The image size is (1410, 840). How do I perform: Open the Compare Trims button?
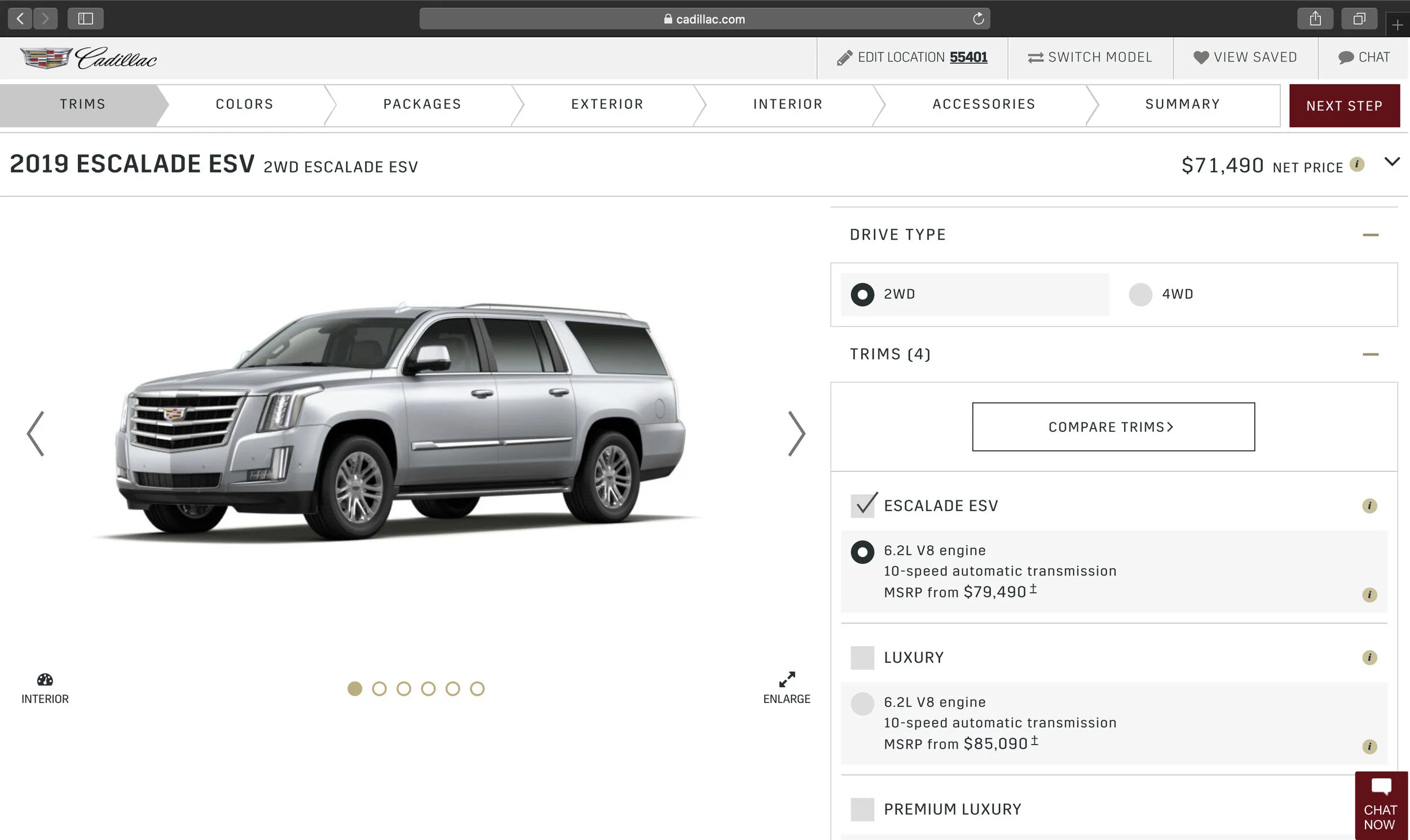(1113, 427)
